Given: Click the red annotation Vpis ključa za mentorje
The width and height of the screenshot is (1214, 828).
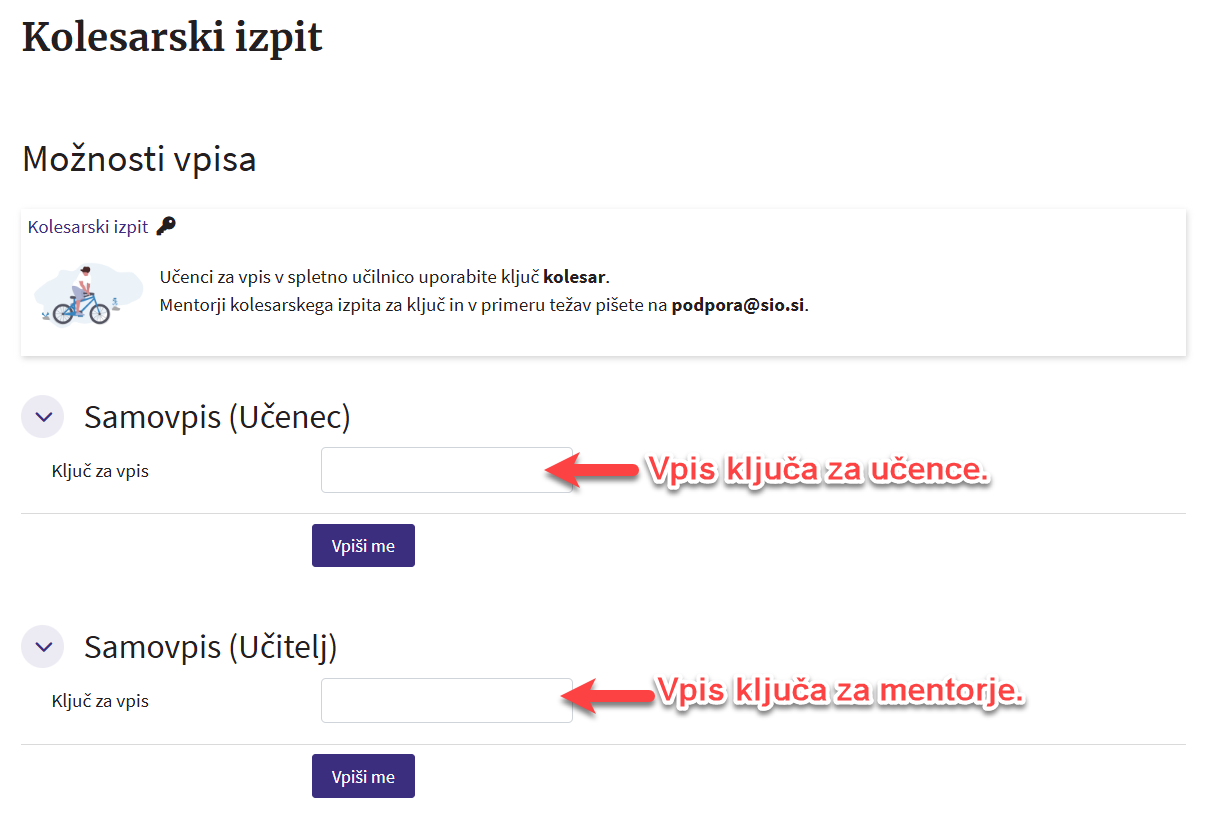Looking at the screenshot, I should [x=840, y=692].
